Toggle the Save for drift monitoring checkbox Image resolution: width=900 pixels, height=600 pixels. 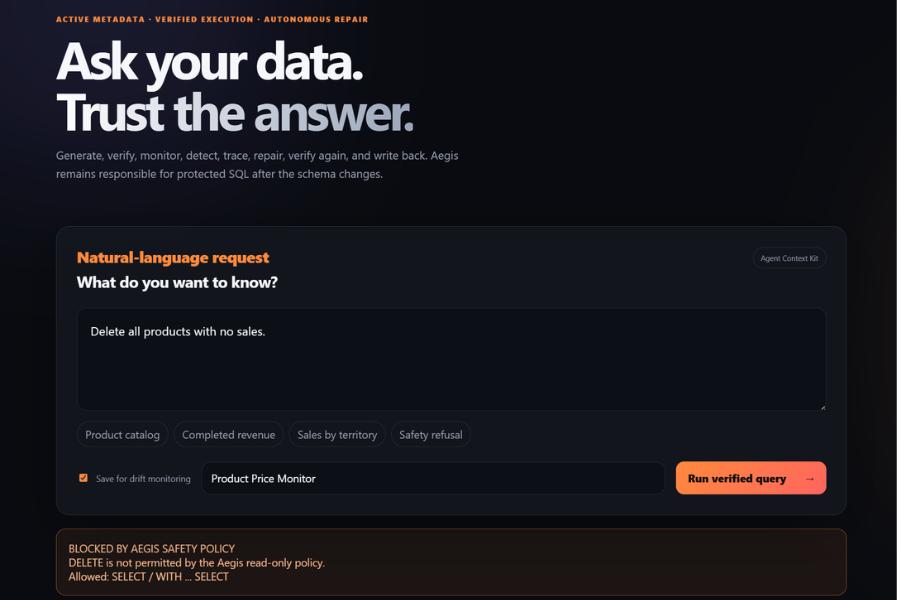point(83,478)
